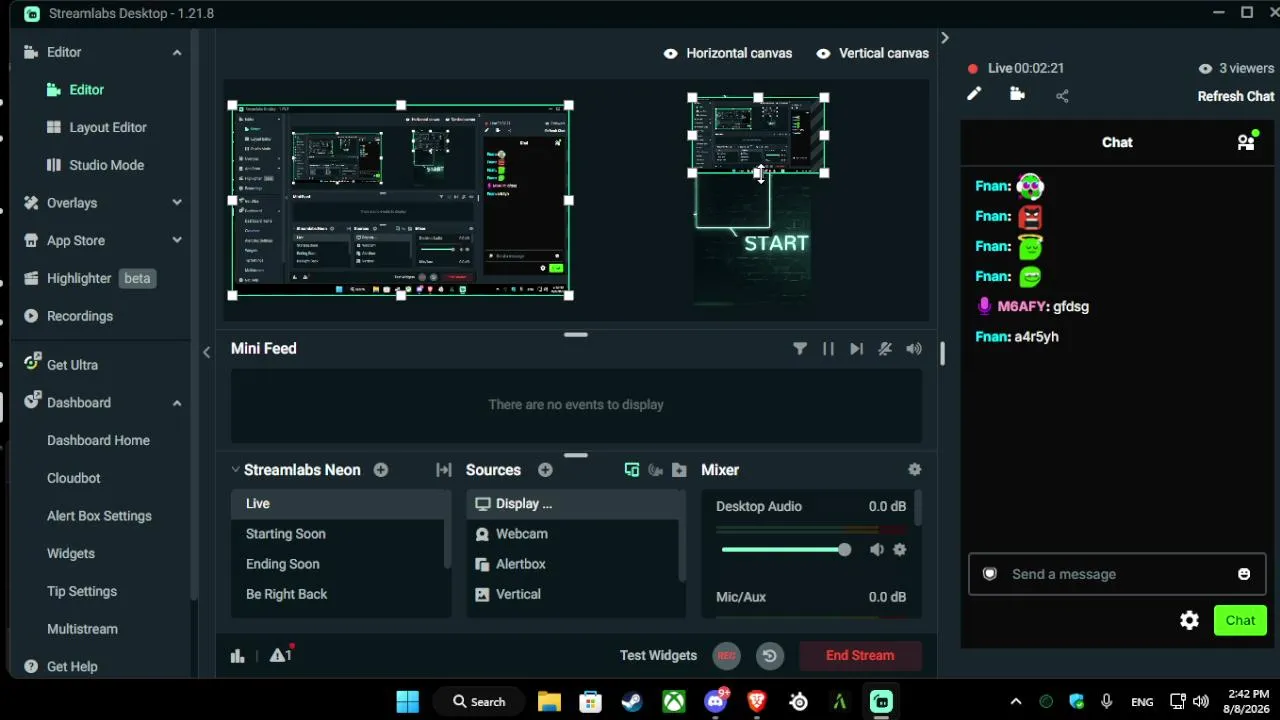The height and width of the screenshot is (720, 1280).
Task: Open Windows Start menu
Action: click(408, 701)
